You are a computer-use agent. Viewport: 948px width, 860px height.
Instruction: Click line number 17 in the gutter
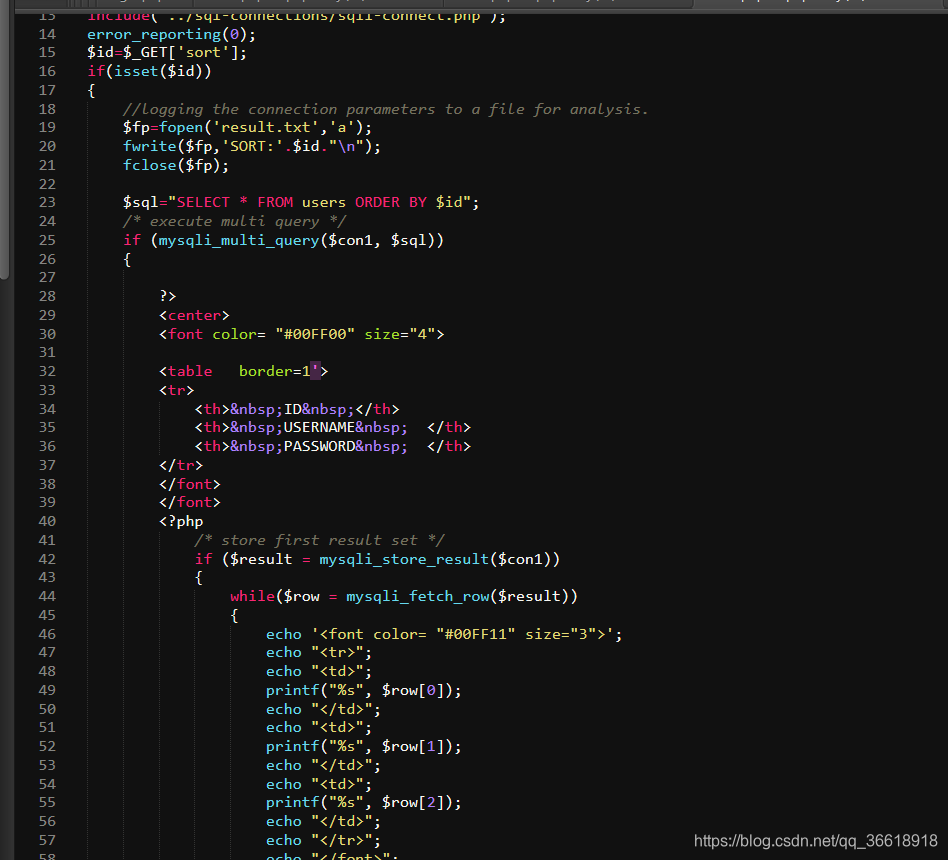(x=47, y=90)
